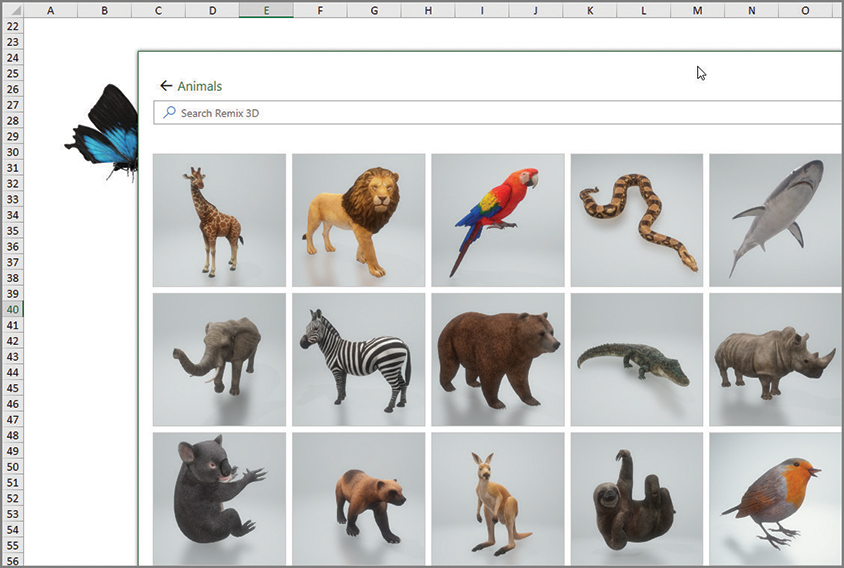Choose the red parrot 3D model
The height and width of the screenshot is (568, 844).
[497, 220]
